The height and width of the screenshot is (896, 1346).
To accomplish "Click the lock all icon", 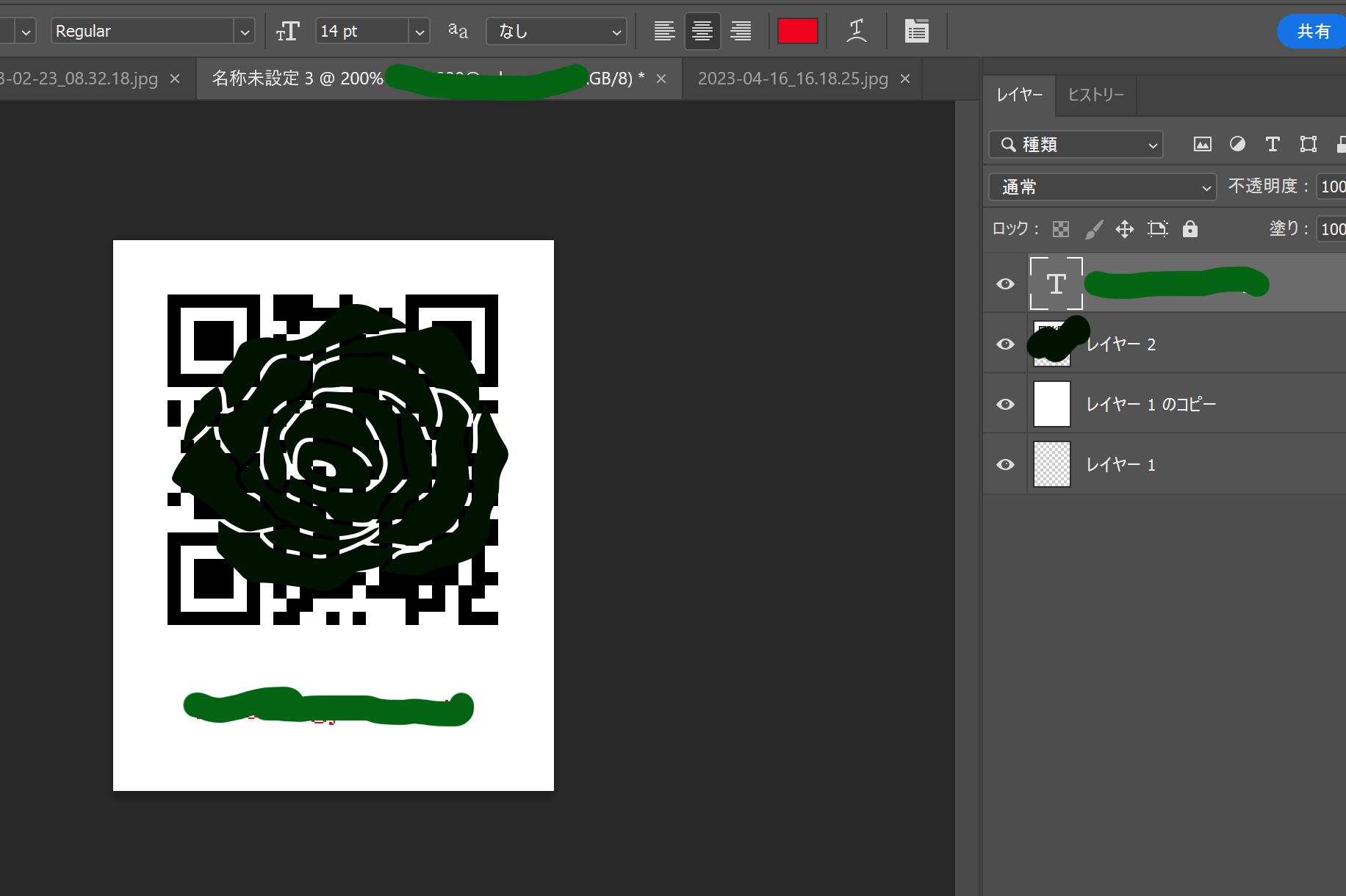I will pos(1190,229).
